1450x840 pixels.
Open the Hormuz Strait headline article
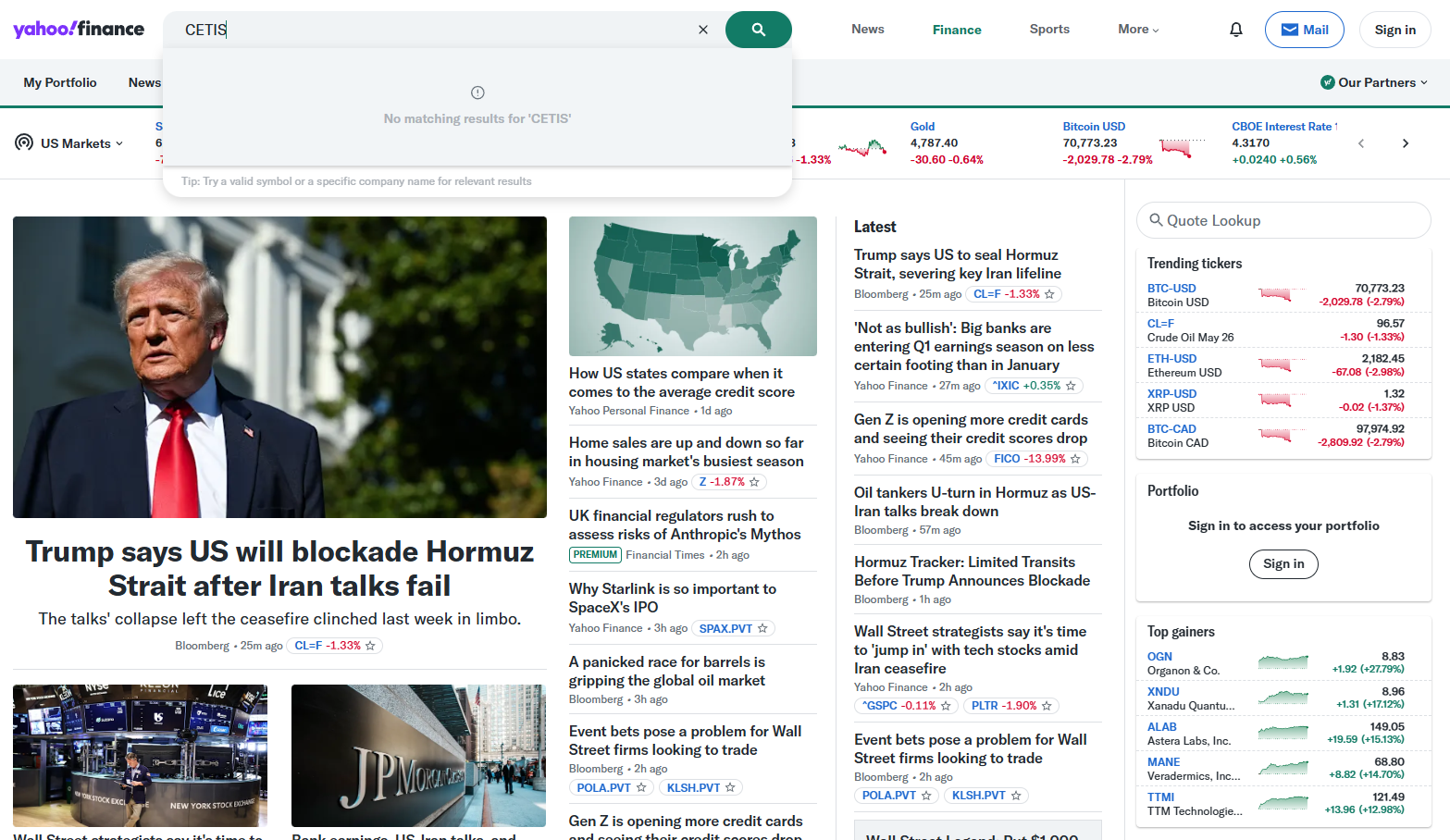click(279, 567)
